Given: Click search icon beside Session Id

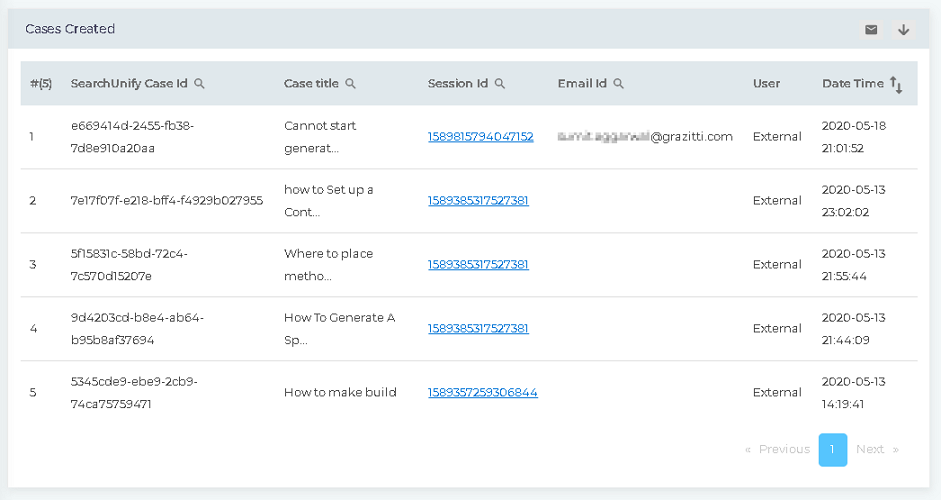Looking at the screenshot, I should (x=499, y=84).
